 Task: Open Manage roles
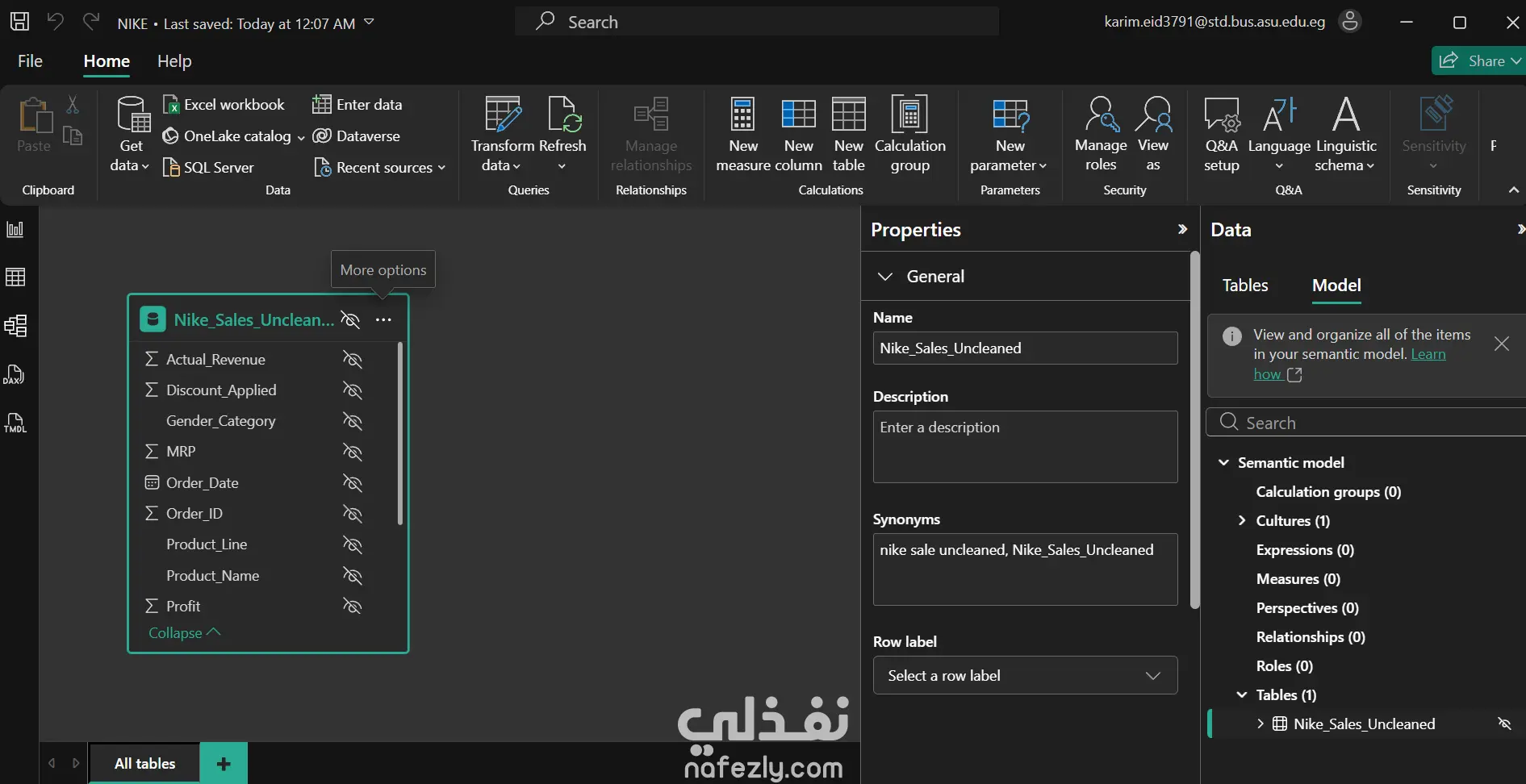[1101, 134]
